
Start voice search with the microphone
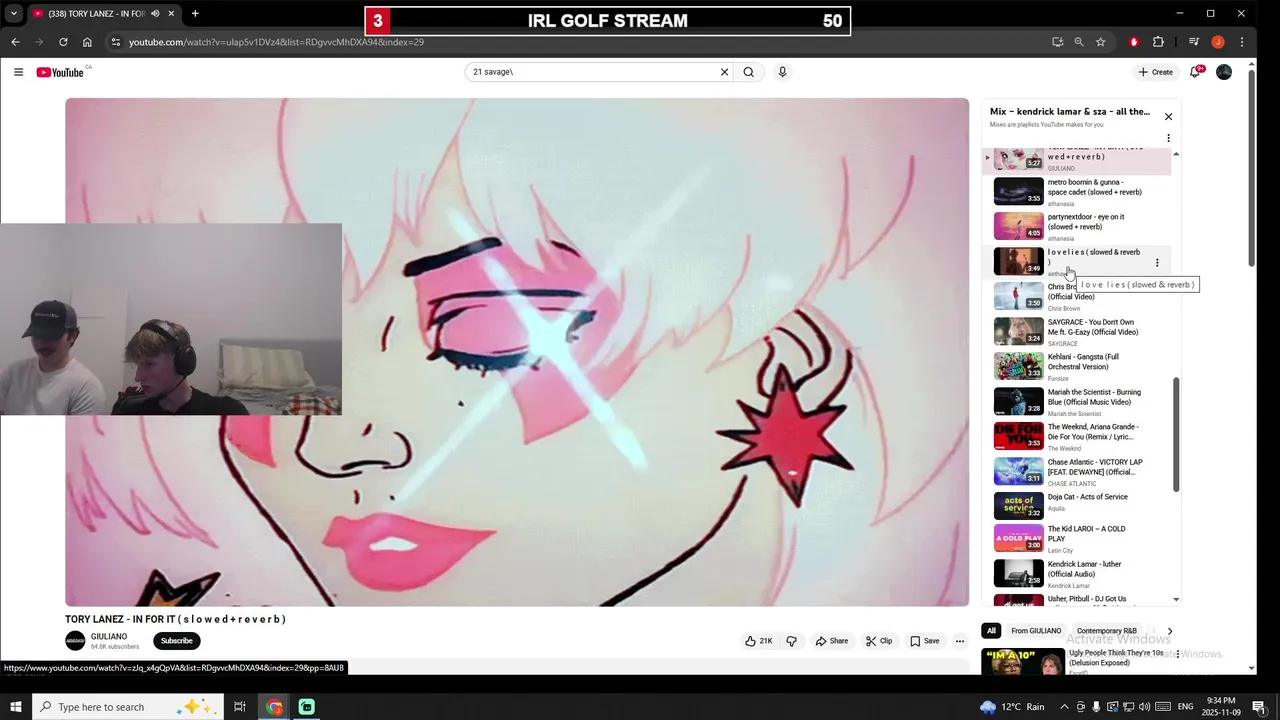point(782,72)
